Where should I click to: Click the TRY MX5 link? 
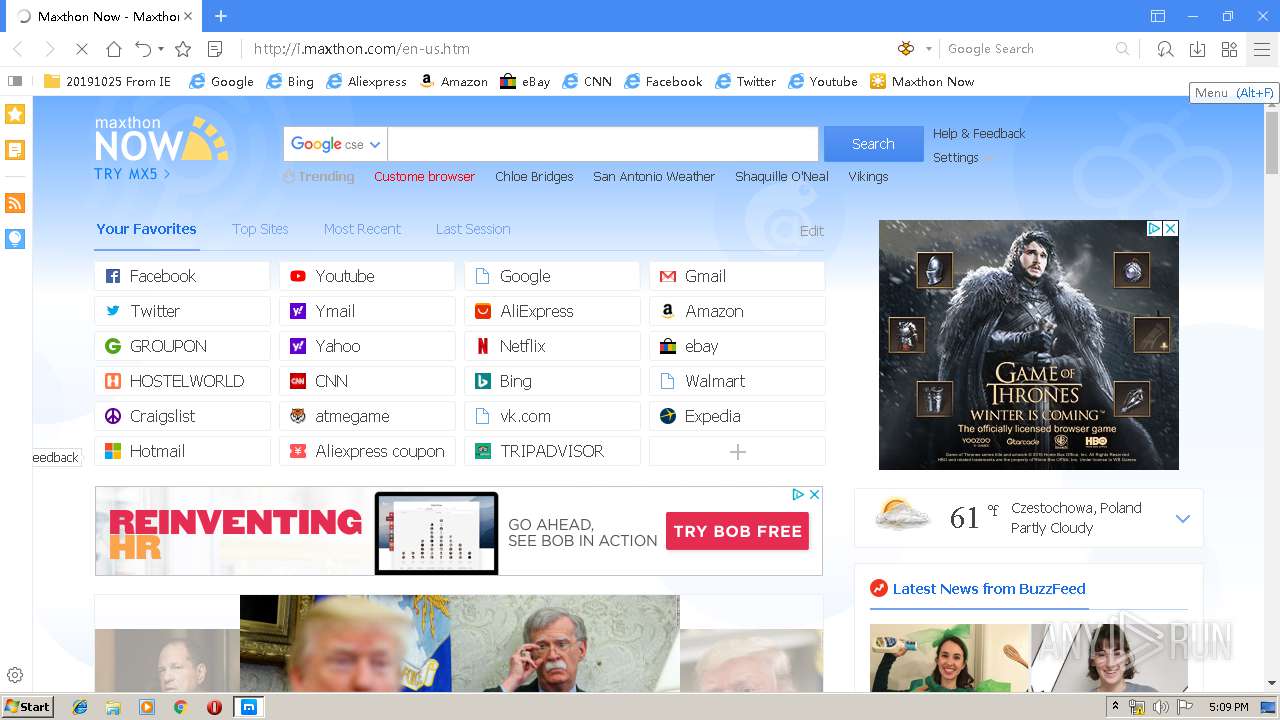132,174
